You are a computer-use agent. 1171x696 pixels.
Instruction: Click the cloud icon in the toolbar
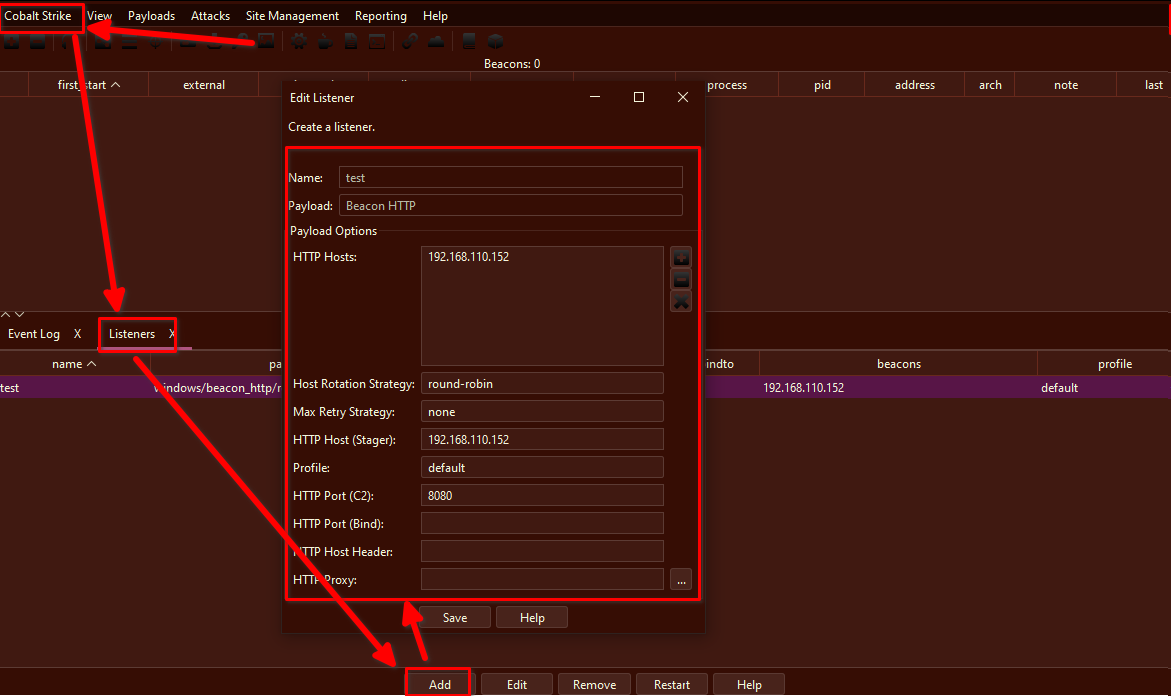tap(436, 42)
